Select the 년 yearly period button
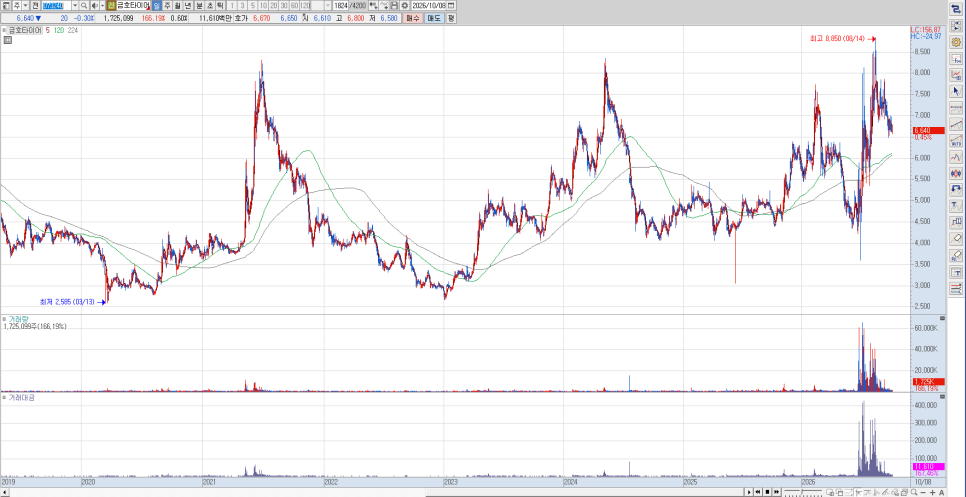The width and height of the screenshot is (966, 497). point(187,5)
